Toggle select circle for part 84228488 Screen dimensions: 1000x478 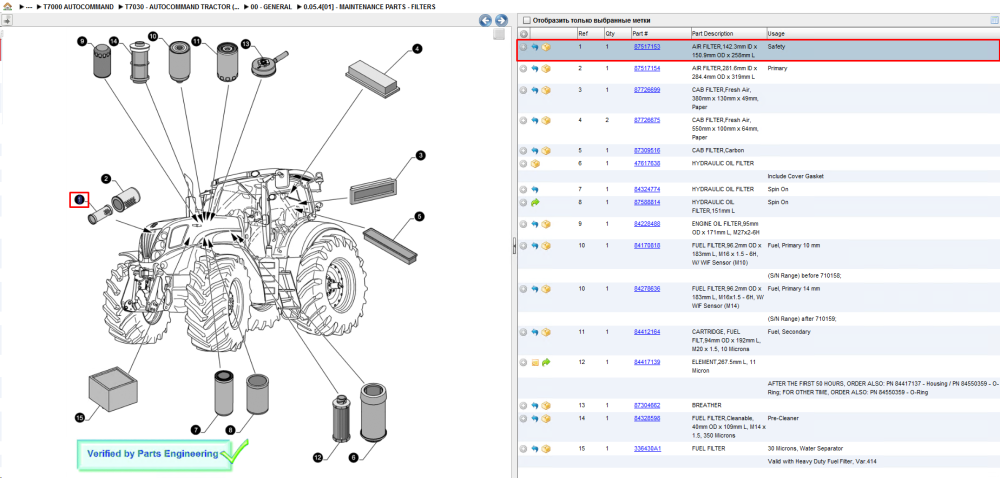point(524,224)
